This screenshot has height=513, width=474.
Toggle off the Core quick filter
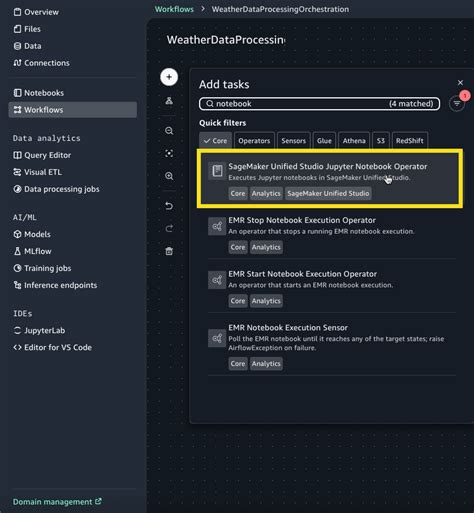click(215, 141)
